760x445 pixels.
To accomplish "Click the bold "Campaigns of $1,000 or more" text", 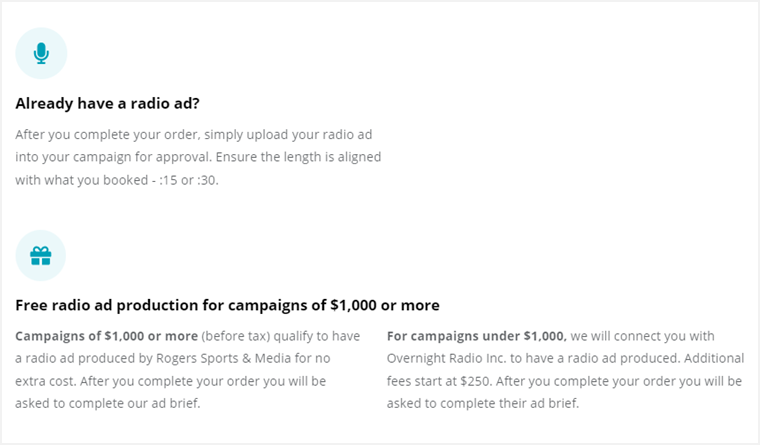I will 106,336.
